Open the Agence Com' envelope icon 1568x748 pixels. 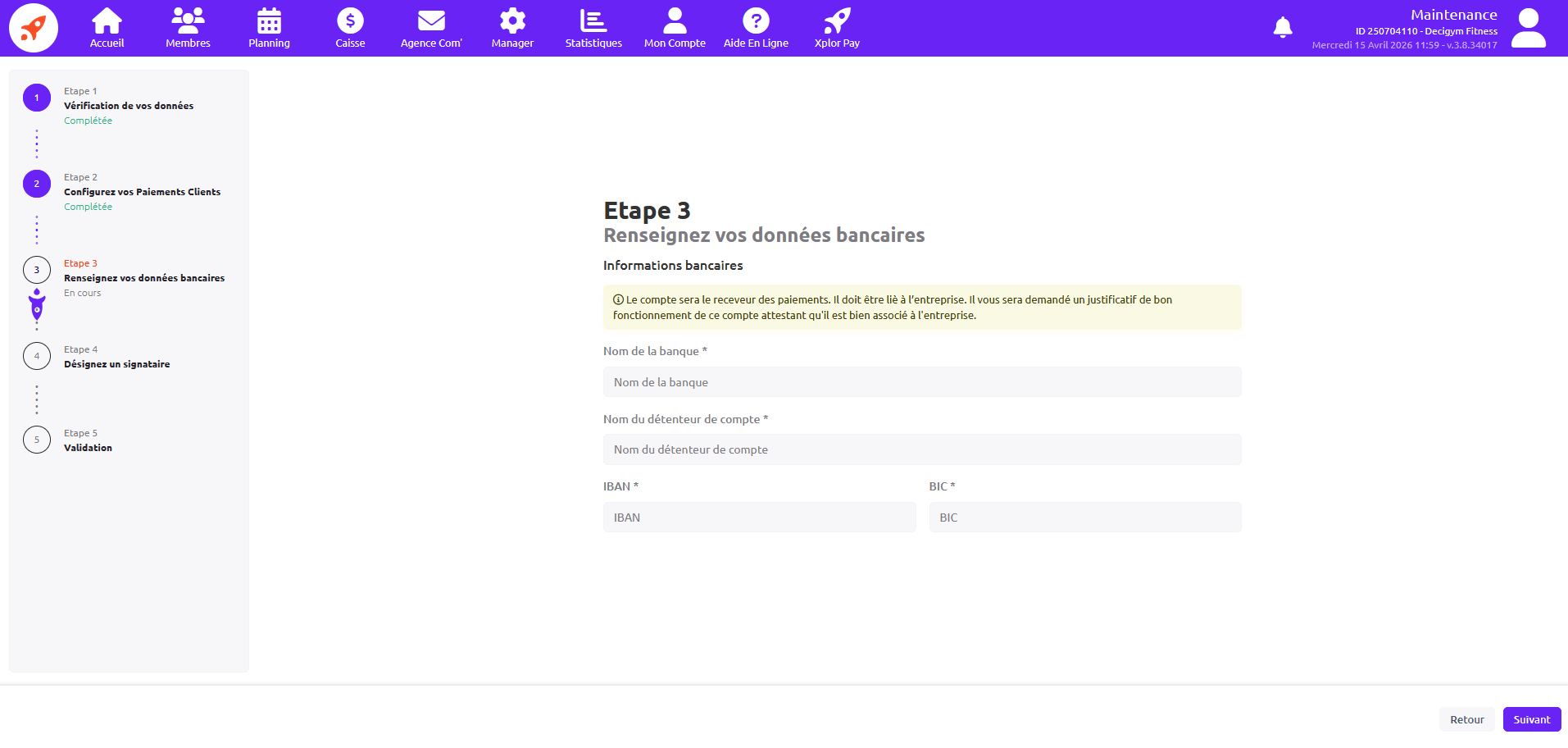click(x=431, y=21)
